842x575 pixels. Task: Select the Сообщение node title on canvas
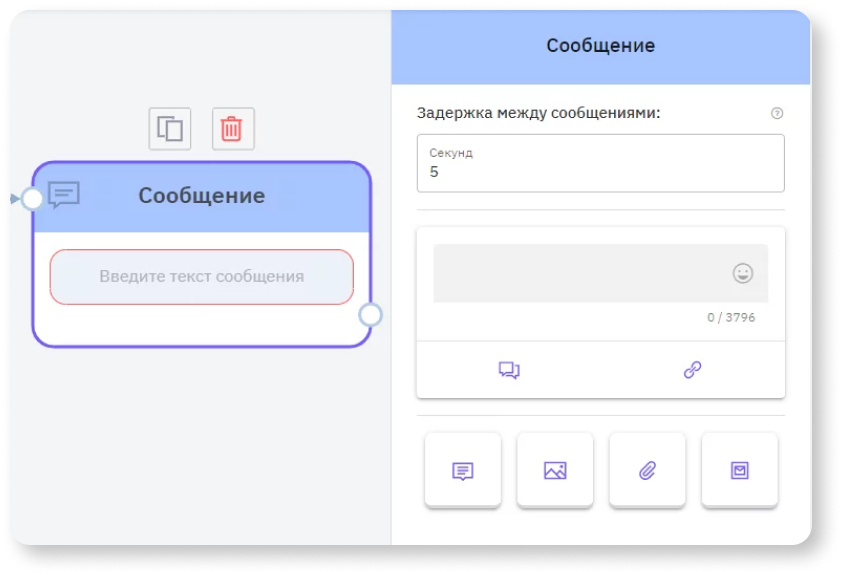201,196
